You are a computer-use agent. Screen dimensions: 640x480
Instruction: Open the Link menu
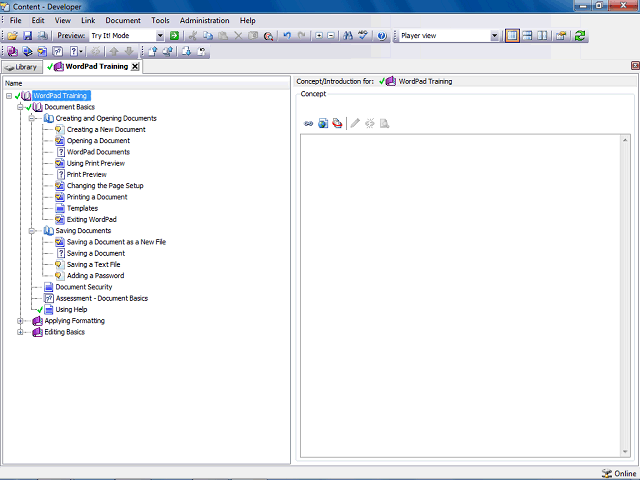[x=88, y=20]
